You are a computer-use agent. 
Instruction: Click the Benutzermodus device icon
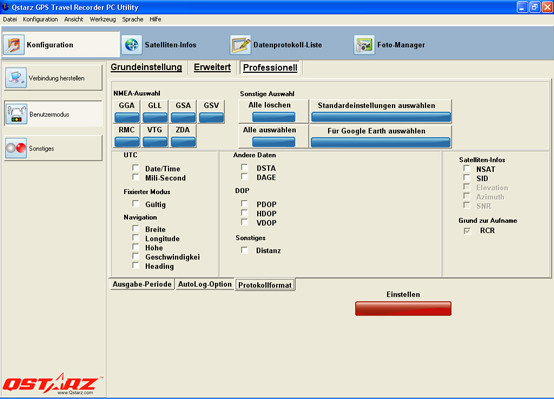click(x=16, y=114)
